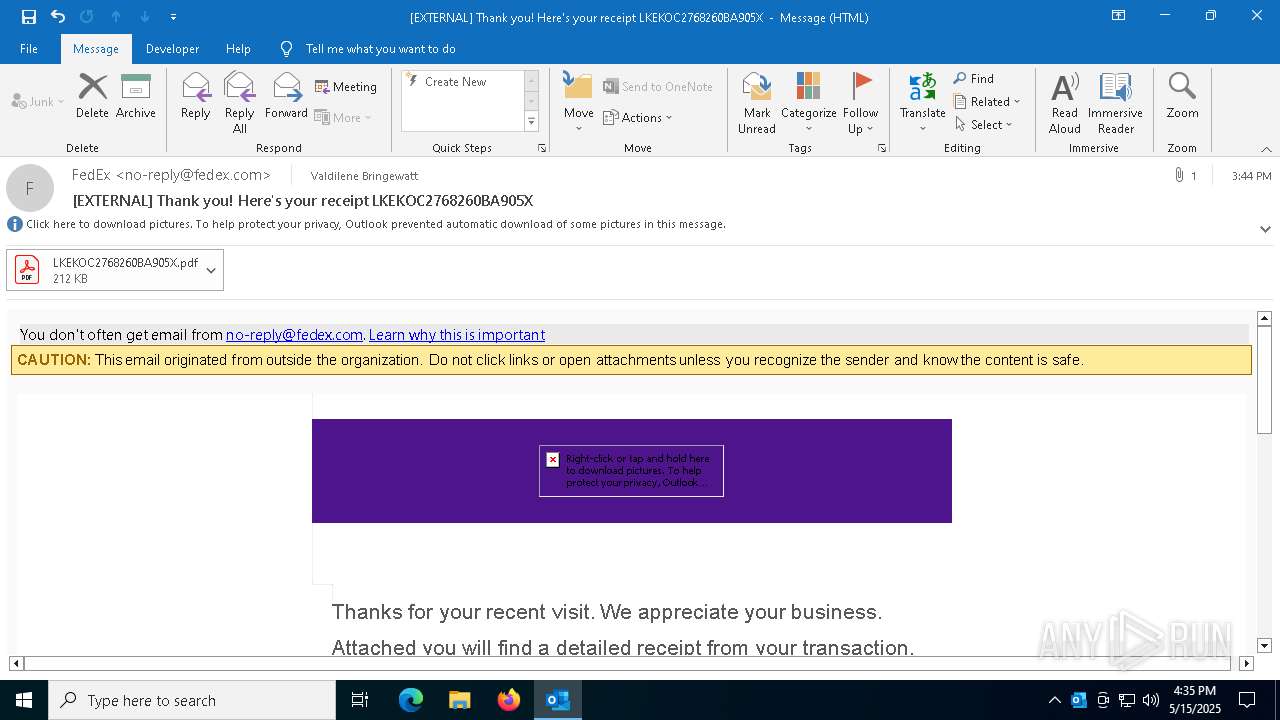Expand the message header chevron
This screenshot has width=1280, height=720.
pyautogui.click(x=1265, y=229)
